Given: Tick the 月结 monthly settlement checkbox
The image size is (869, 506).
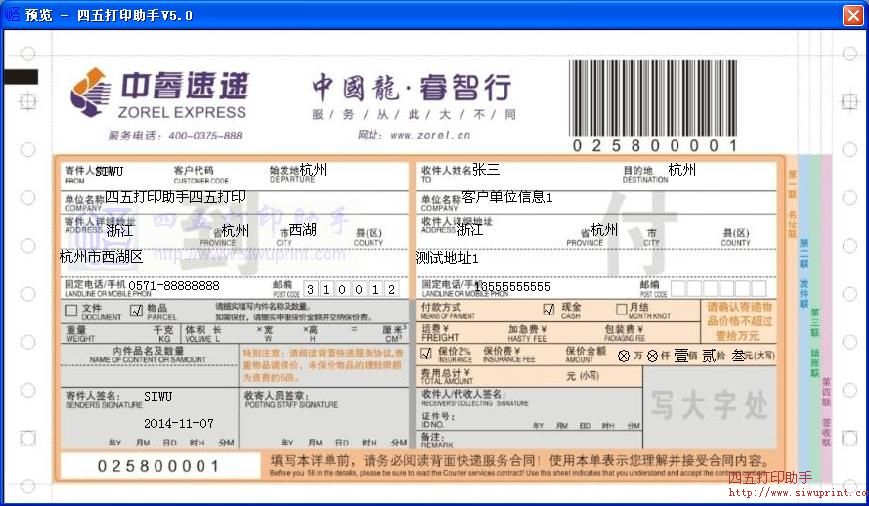Looking at the screenshot, I should click(x=621, y=309).
